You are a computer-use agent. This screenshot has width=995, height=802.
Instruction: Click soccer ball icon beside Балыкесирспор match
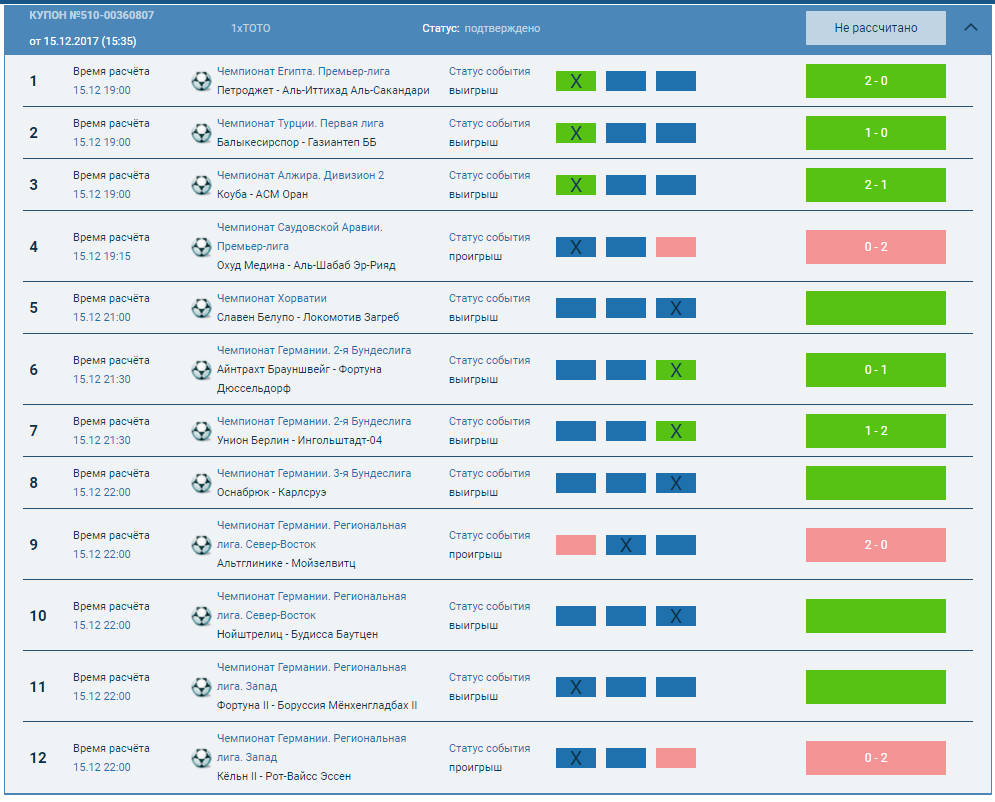point(201,133)
